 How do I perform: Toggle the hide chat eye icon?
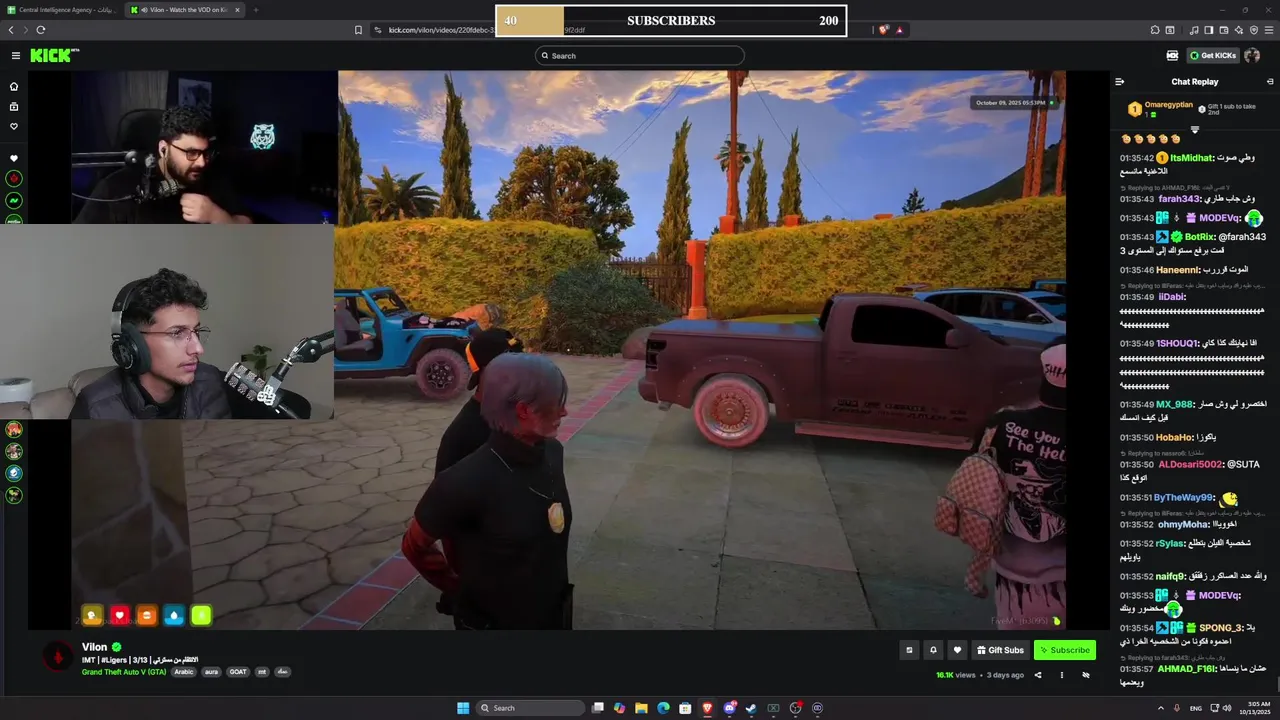click(1086, 675)
